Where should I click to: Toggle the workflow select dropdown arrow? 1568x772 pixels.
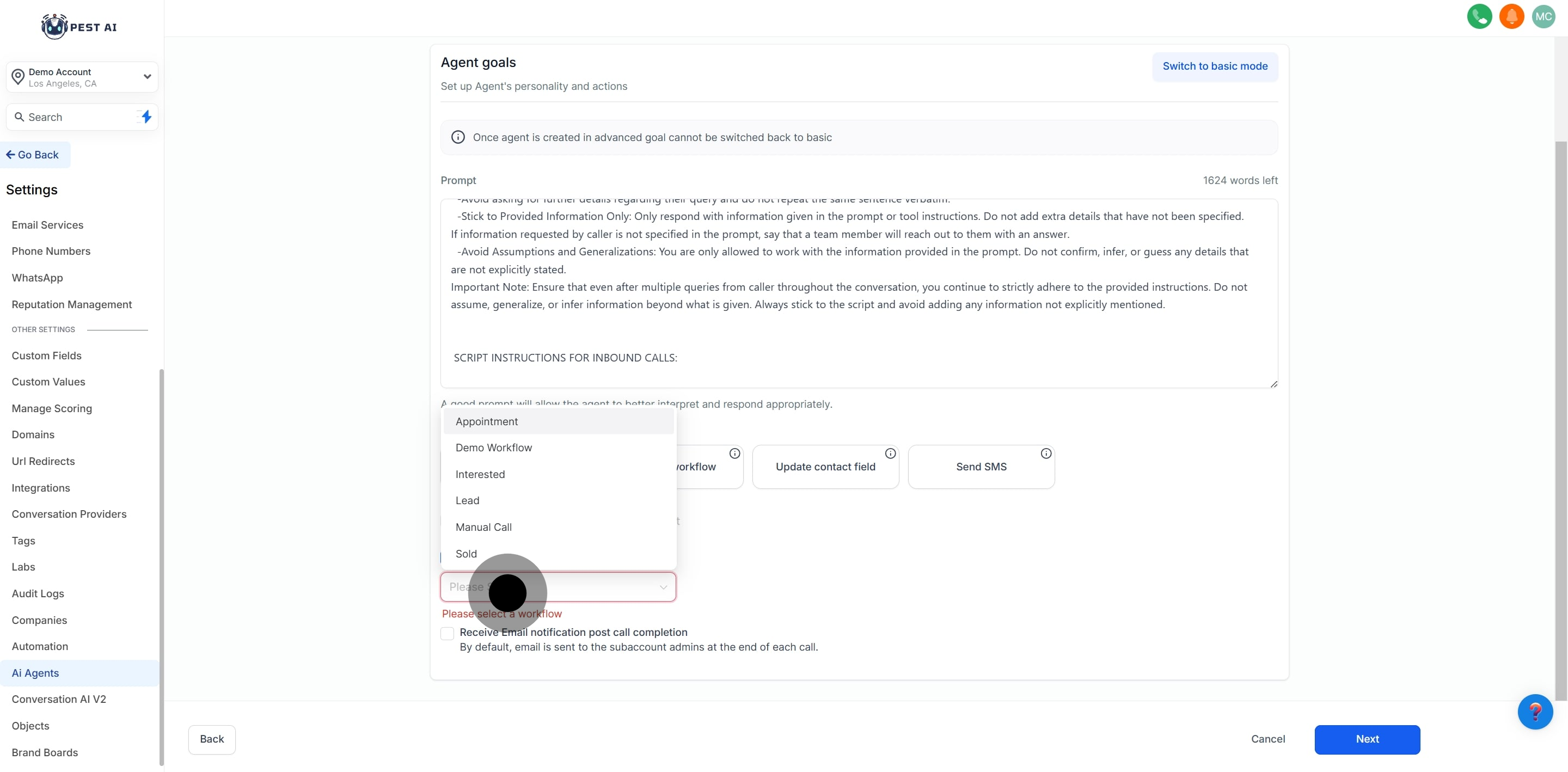coord(663,587)
